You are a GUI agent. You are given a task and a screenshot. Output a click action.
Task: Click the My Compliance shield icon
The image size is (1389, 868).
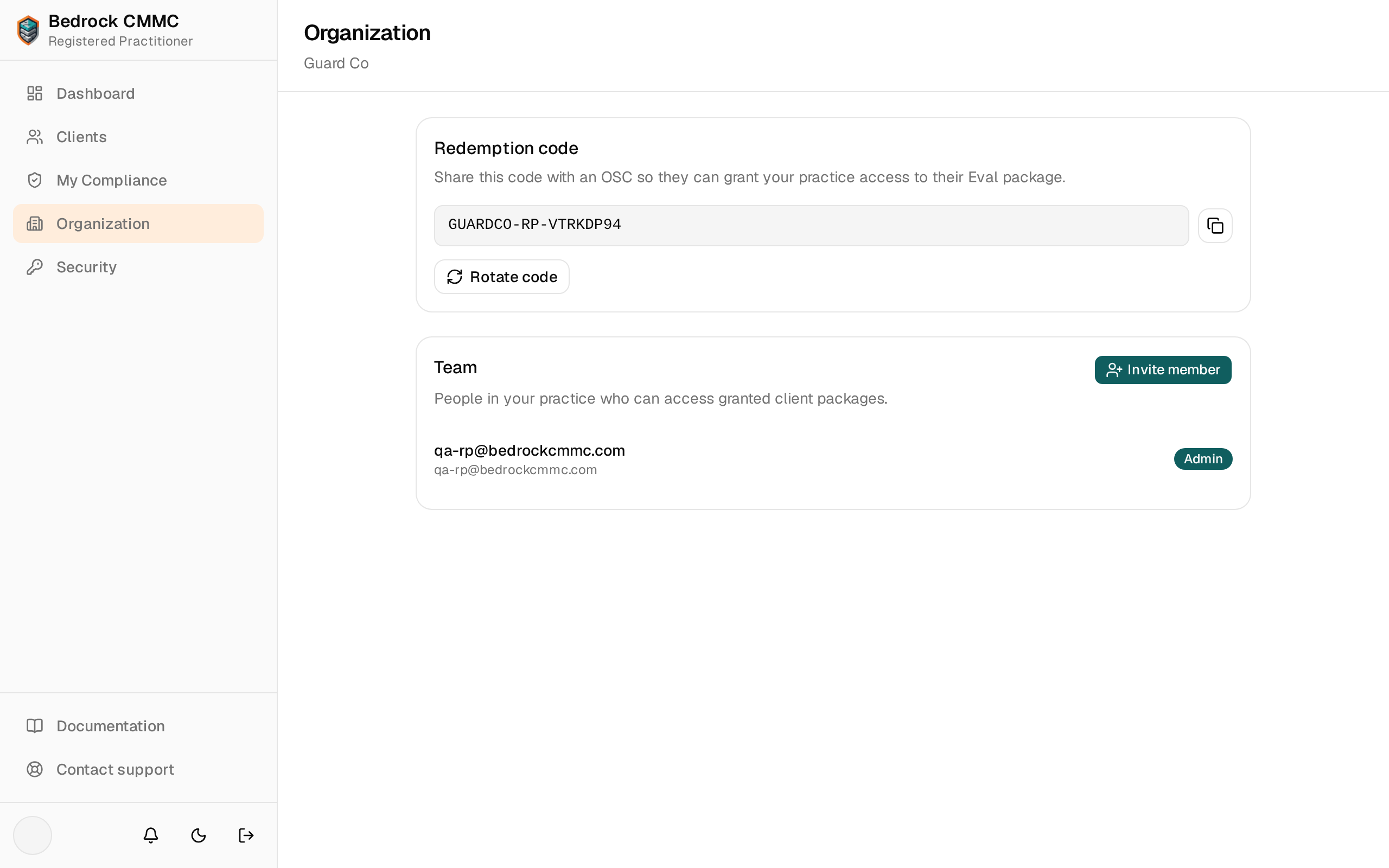[x=35, y=180]
